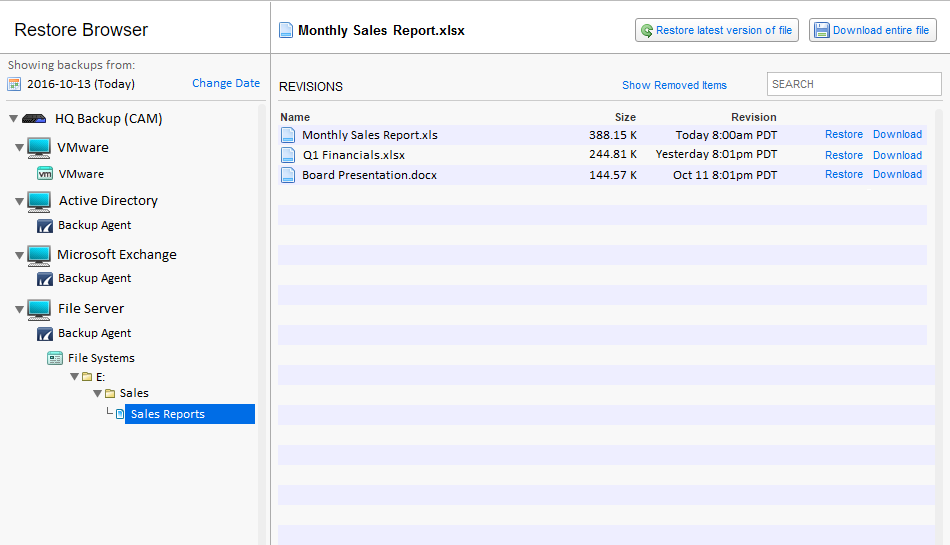This screenshot has height=545, width=950.
Task: Click the Active Directory computer icon
Action: [x=39, y=202]
